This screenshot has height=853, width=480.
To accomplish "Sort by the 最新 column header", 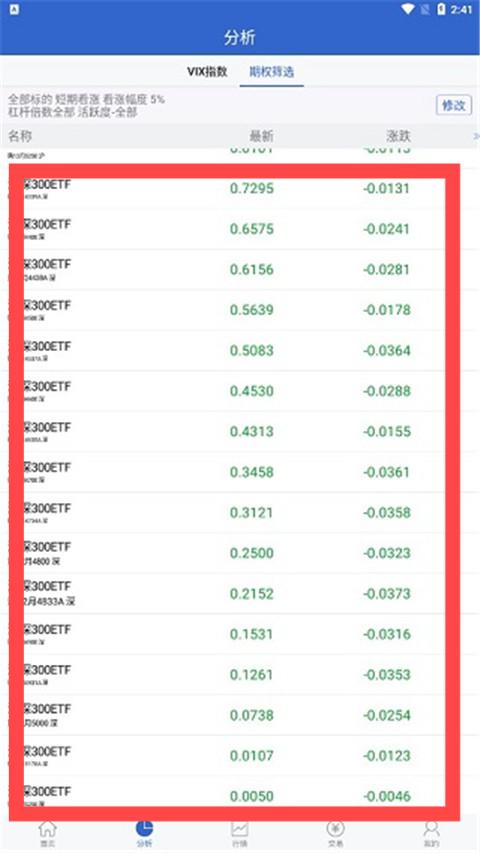I will tap(261, 136).
